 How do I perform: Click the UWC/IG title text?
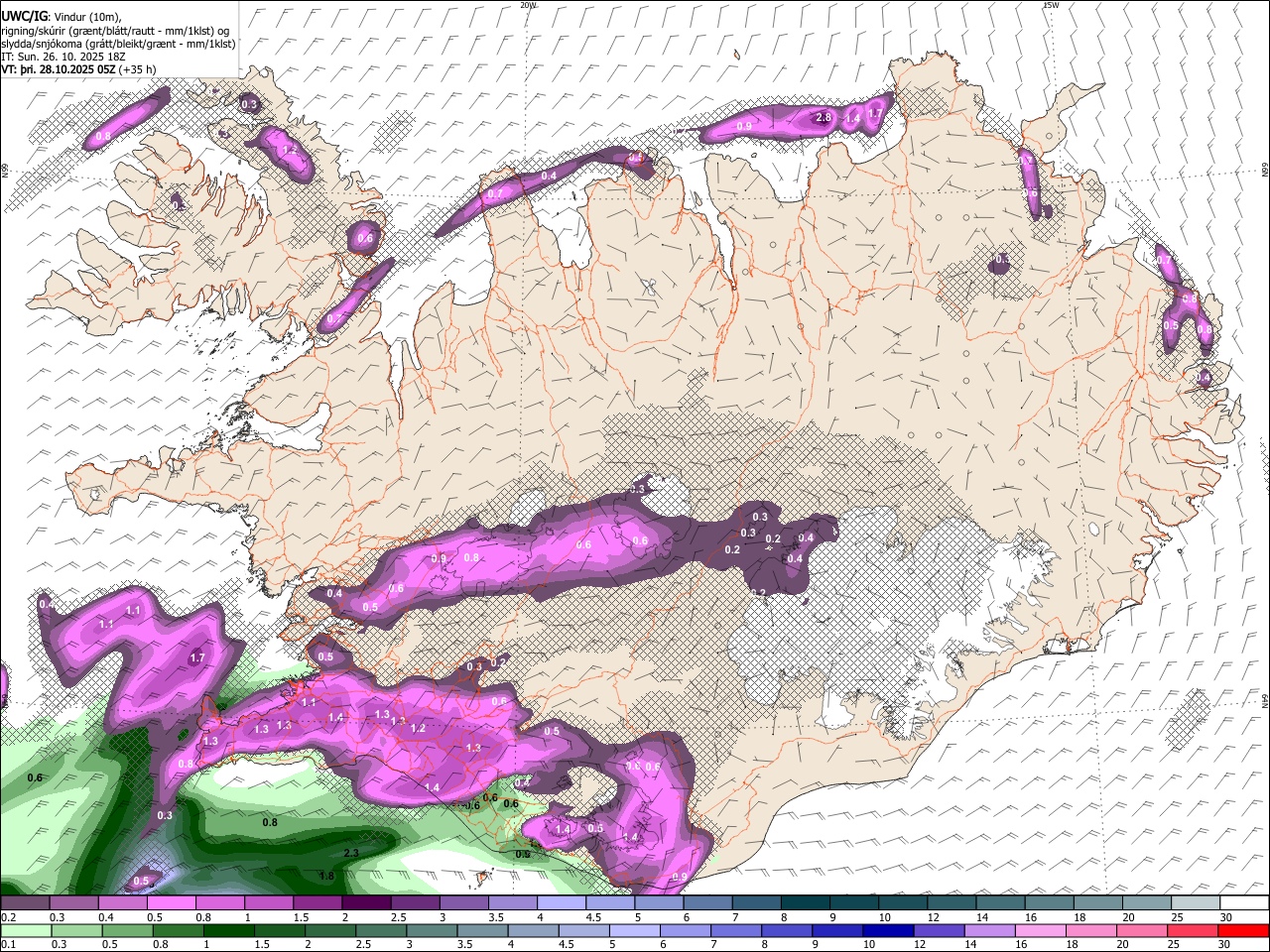coord(24,16)
